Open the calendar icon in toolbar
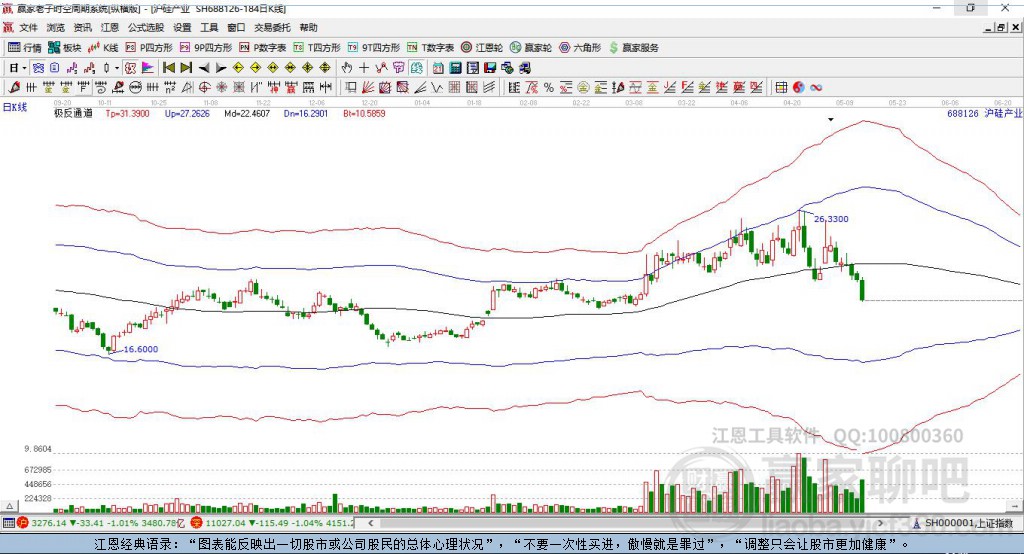The height and width of the screenshot is (554, 1024). click(438, 68)
